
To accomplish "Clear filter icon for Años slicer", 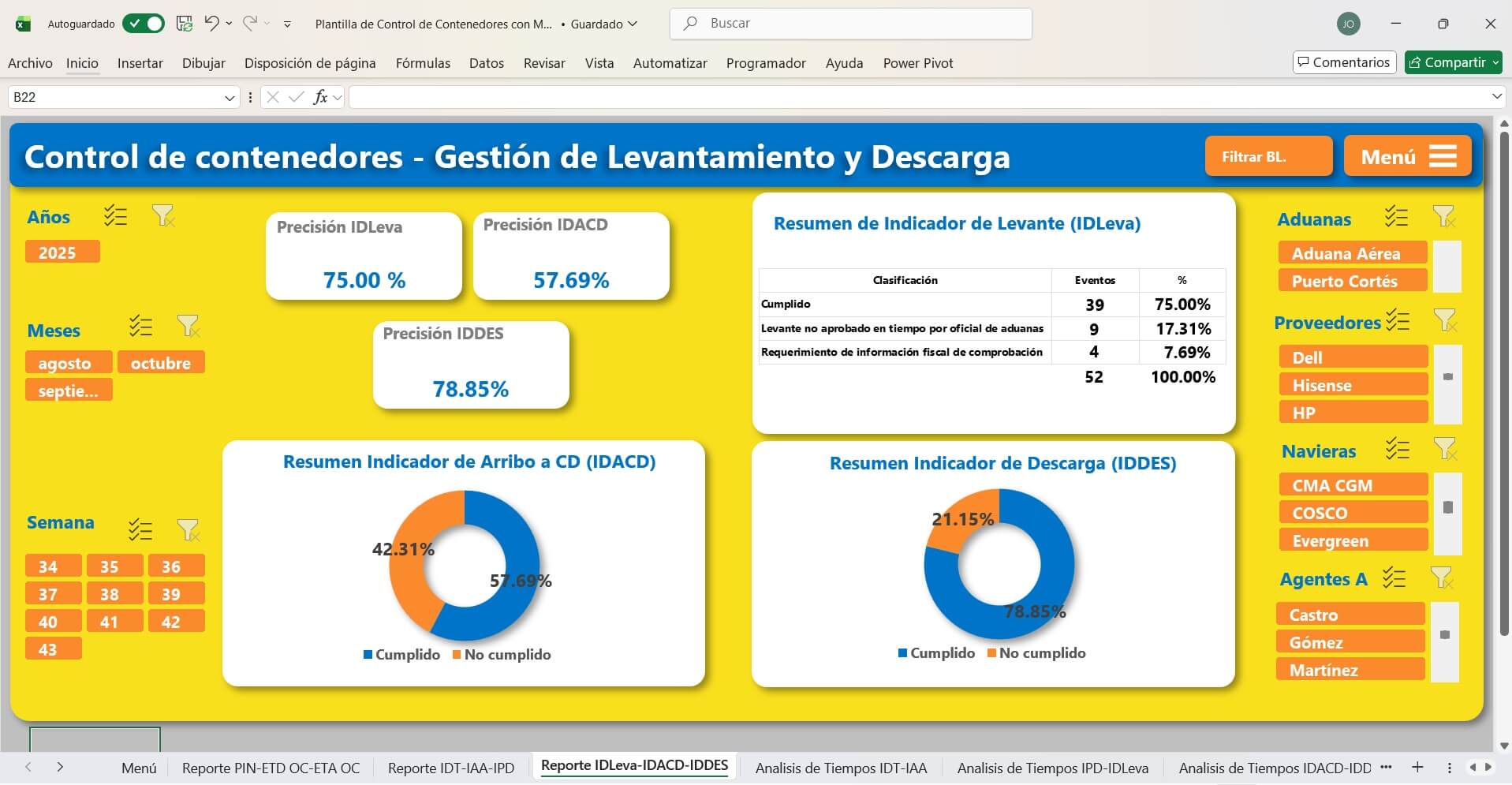I will 162,215.
